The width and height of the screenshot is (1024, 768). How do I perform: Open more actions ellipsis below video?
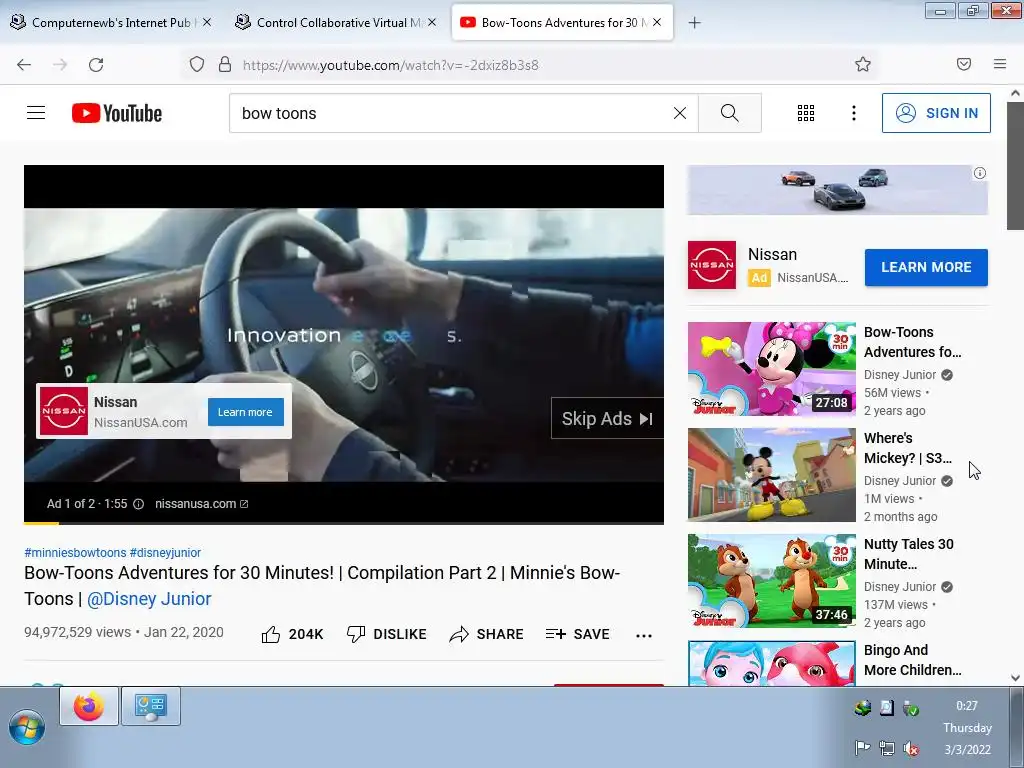644,635
